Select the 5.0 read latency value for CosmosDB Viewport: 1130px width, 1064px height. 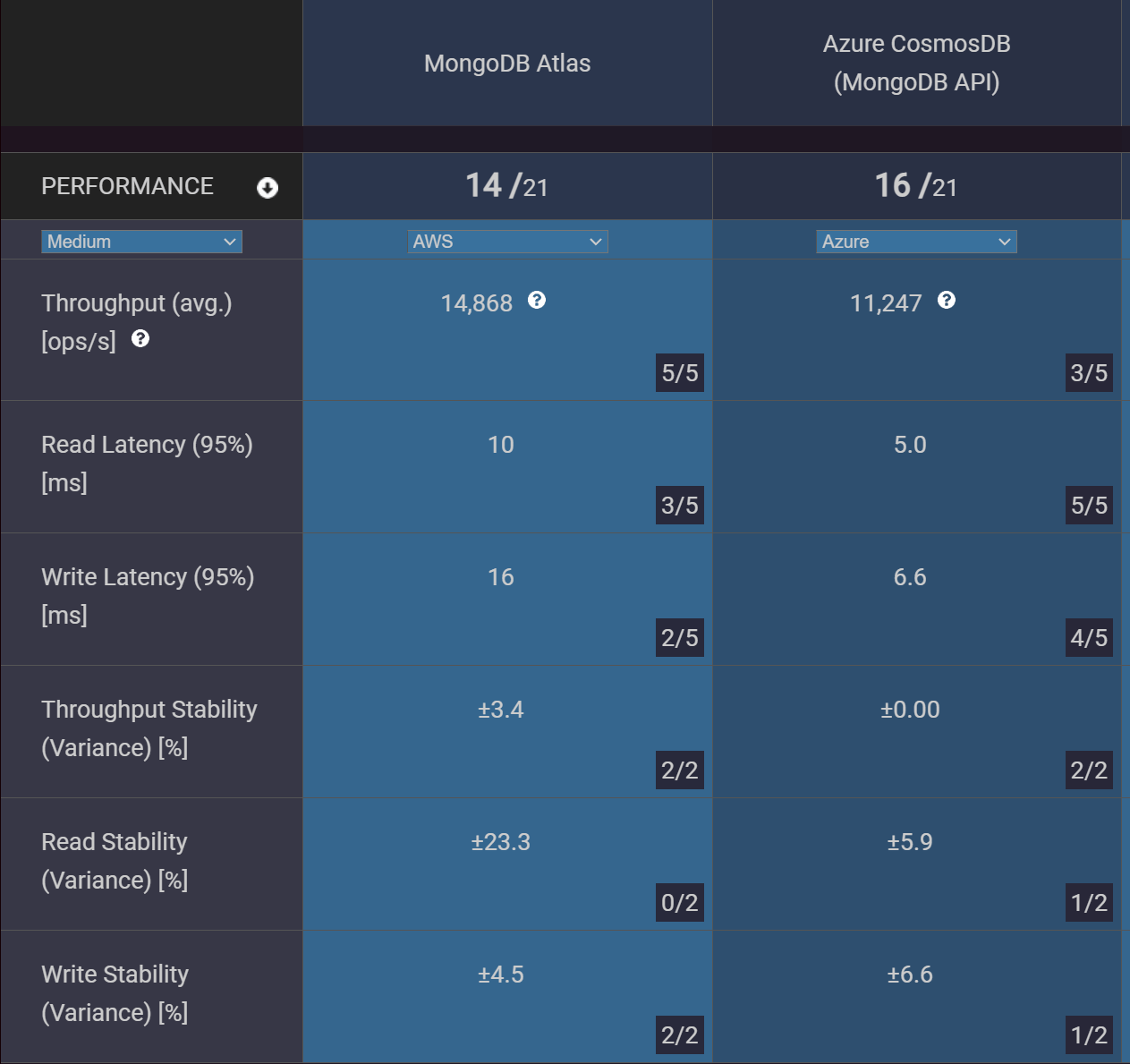pos(911,445)
